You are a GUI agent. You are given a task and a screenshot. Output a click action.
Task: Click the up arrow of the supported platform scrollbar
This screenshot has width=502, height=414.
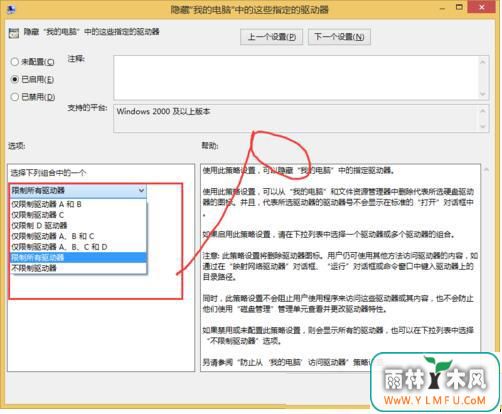tap(483, 111)
